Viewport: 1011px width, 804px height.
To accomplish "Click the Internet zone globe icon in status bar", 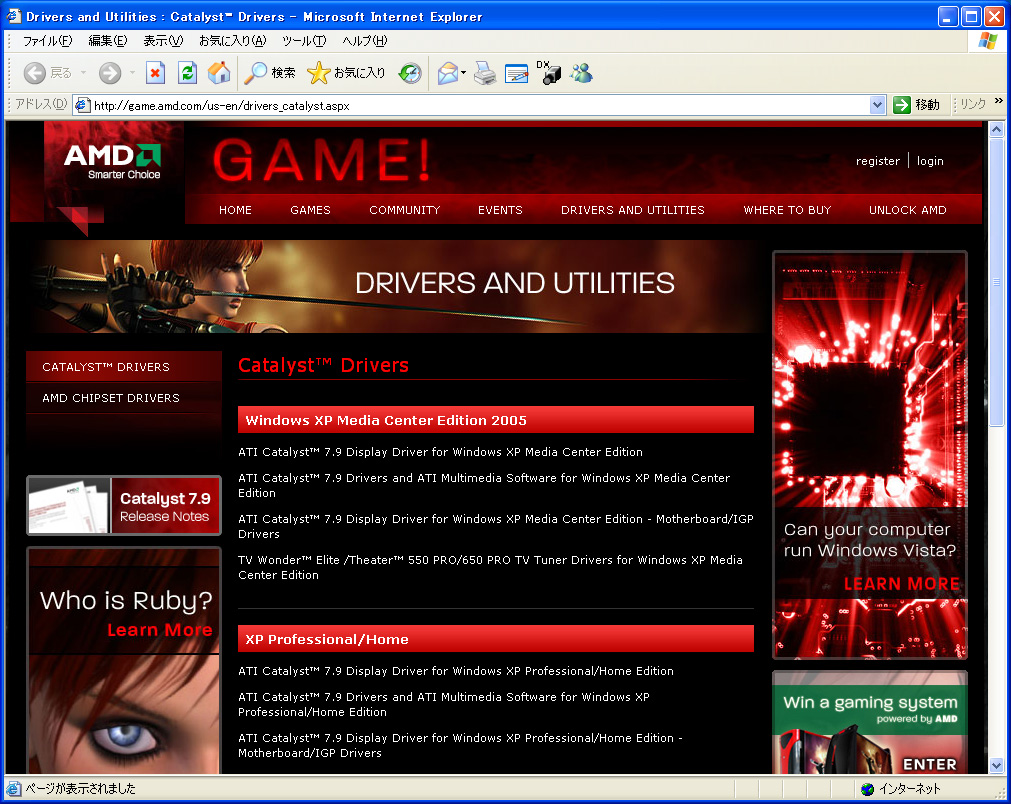I will (x=868, y=789).
